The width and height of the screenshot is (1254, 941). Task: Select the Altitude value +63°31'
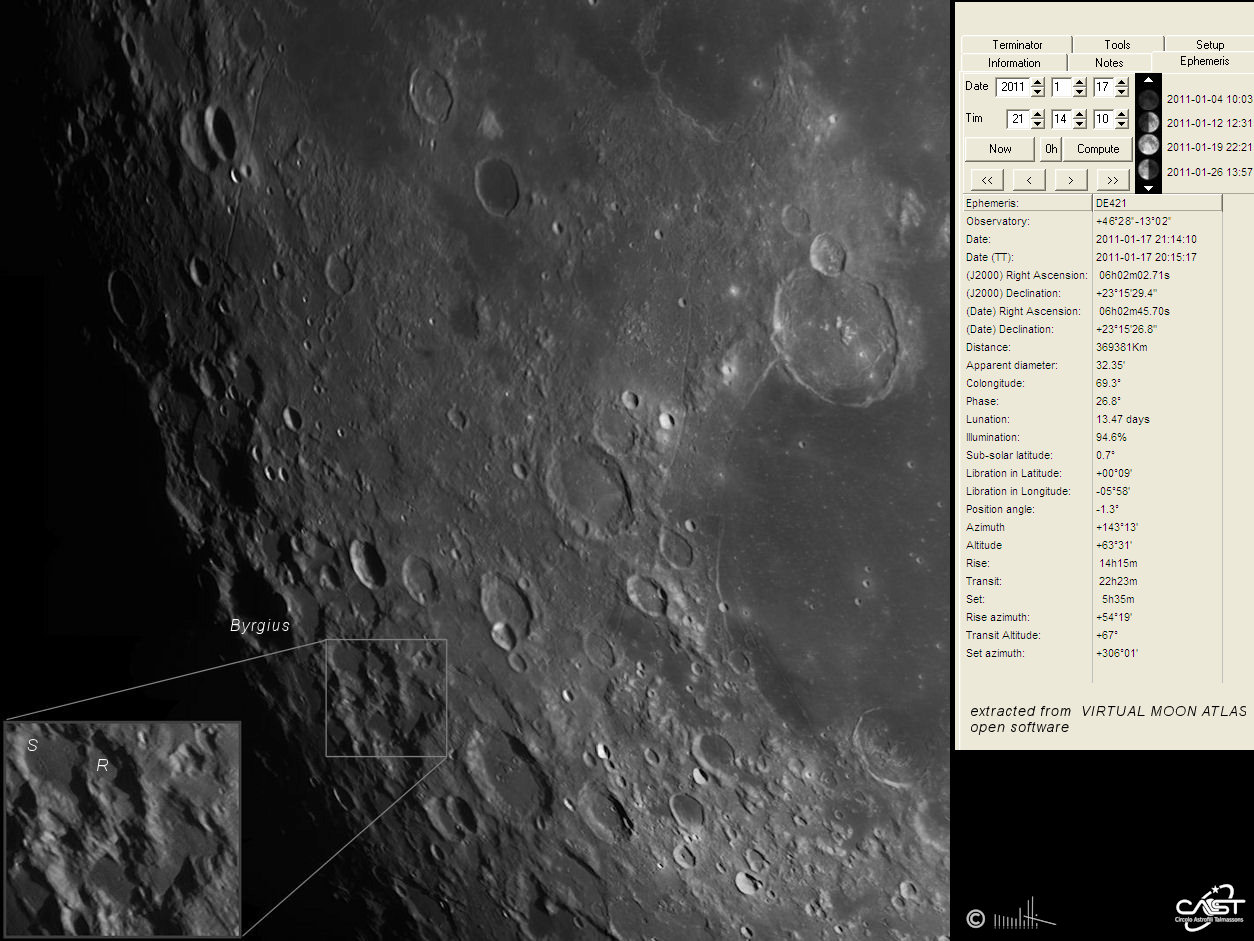click(1115, 545)
